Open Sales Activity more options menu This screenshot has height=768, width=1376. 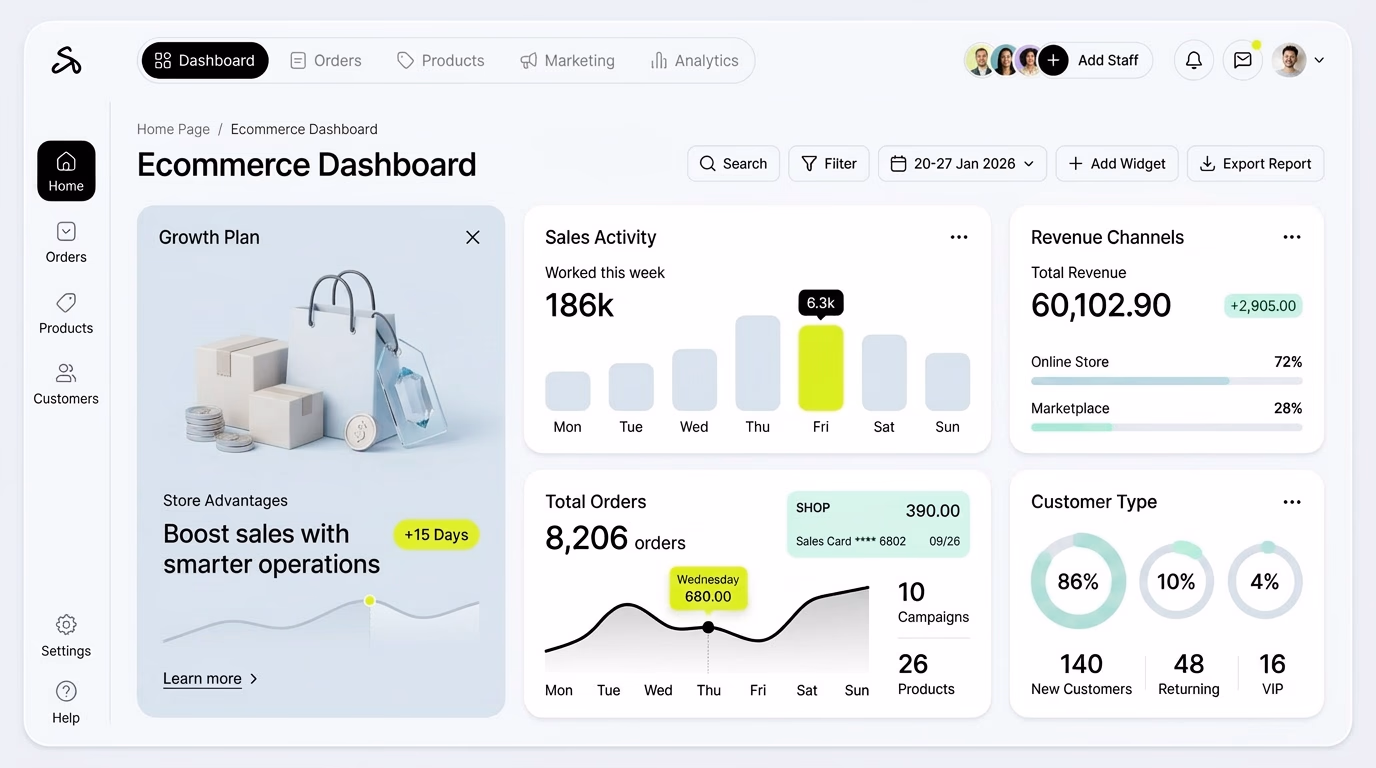click(959, 237)
